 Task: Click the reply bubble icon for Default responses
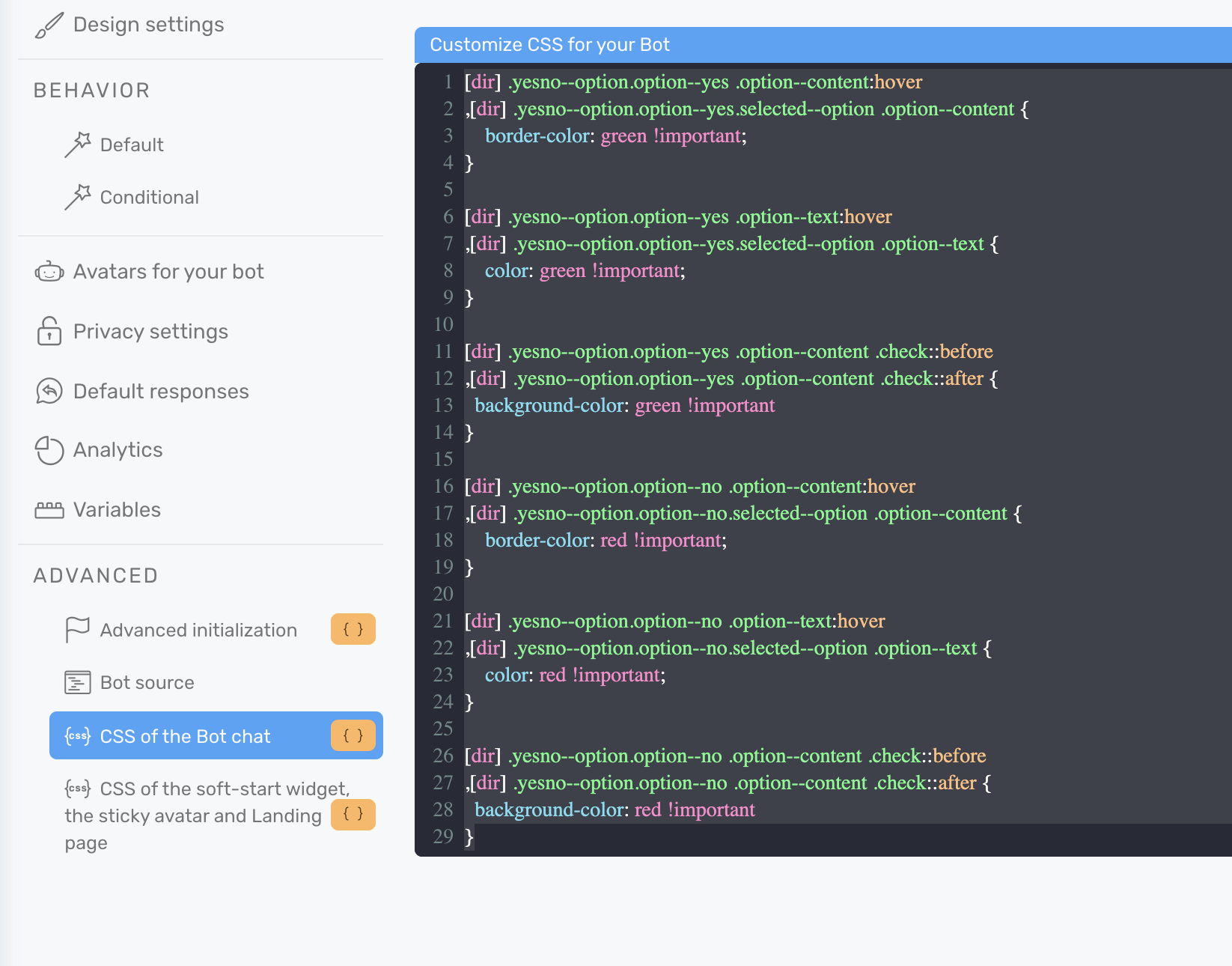coord(49,391)
